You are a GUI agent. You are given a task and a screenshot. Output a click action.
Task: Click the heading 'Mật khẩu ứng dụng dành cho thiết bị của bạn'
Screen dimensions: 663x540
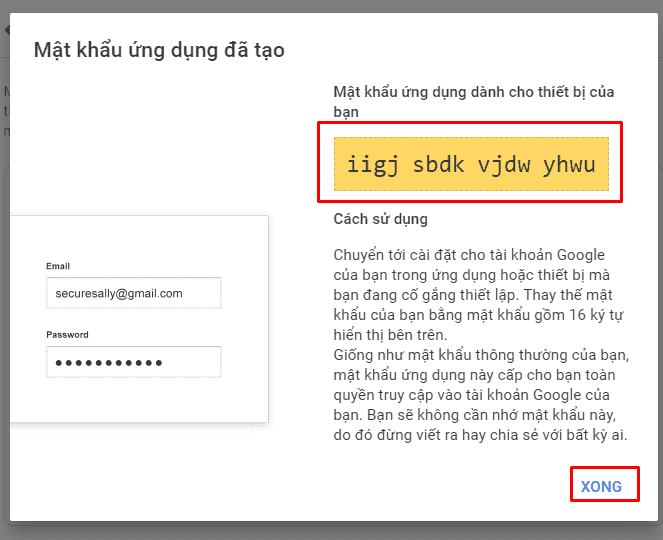point(474,102)
